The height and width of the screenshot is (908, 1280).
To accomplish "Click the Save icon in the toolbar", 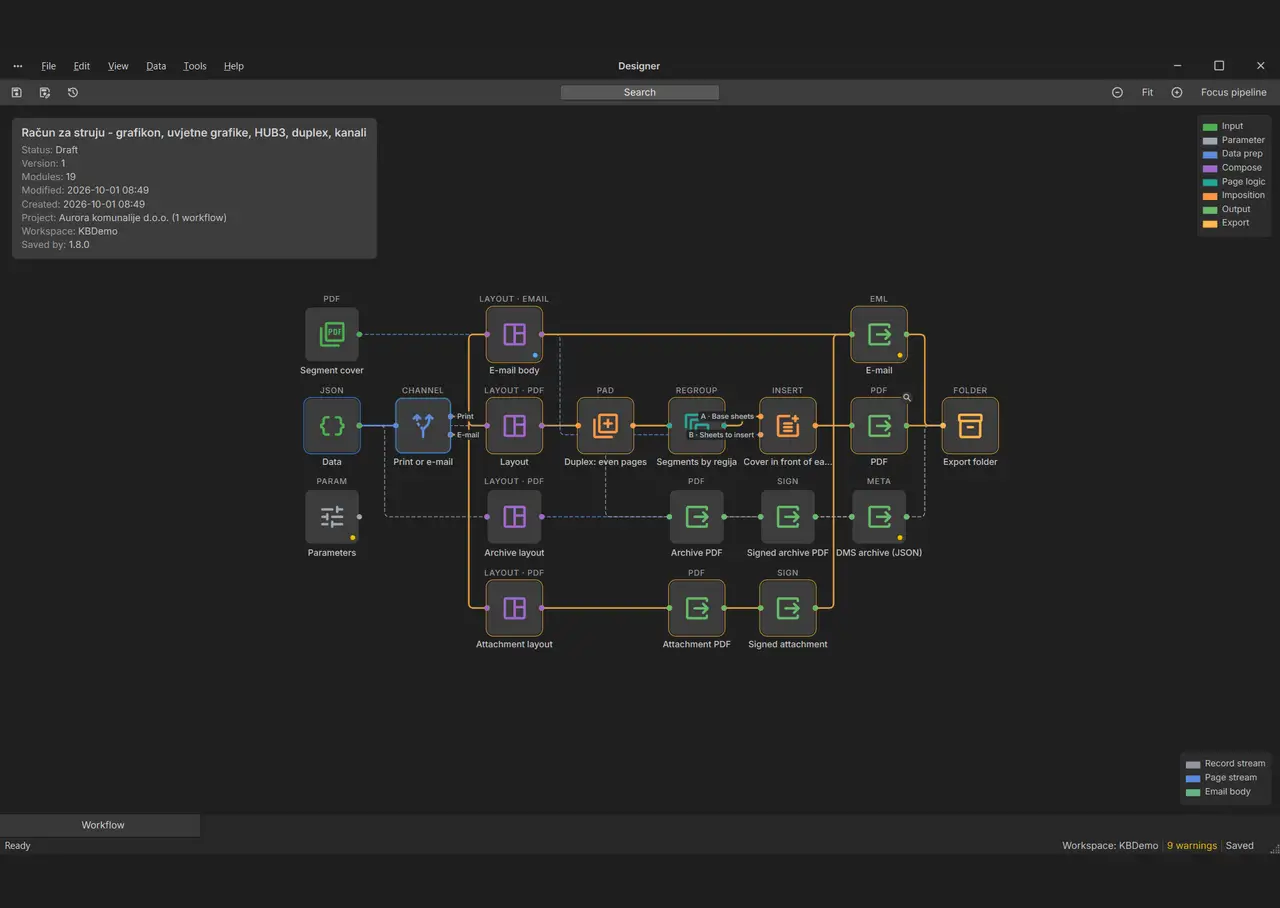I will 17,92.
